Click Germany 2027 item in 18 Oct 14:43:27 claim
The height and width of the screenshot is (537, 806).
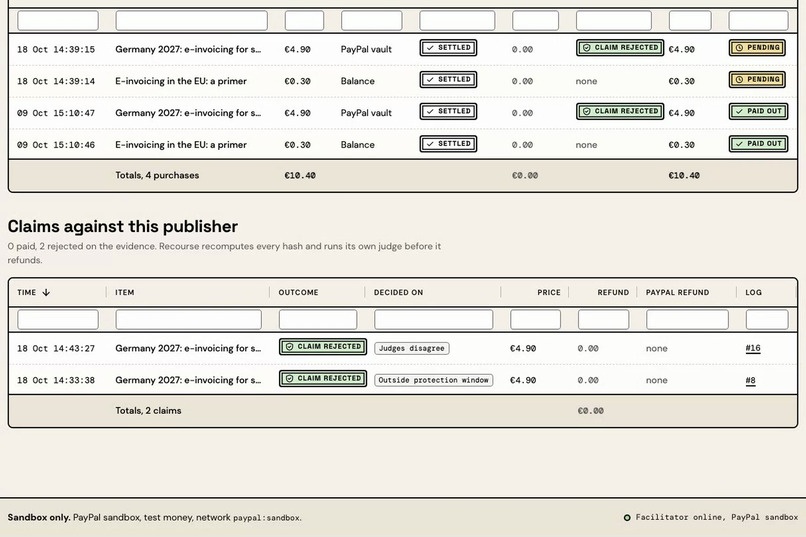[188, 348]
